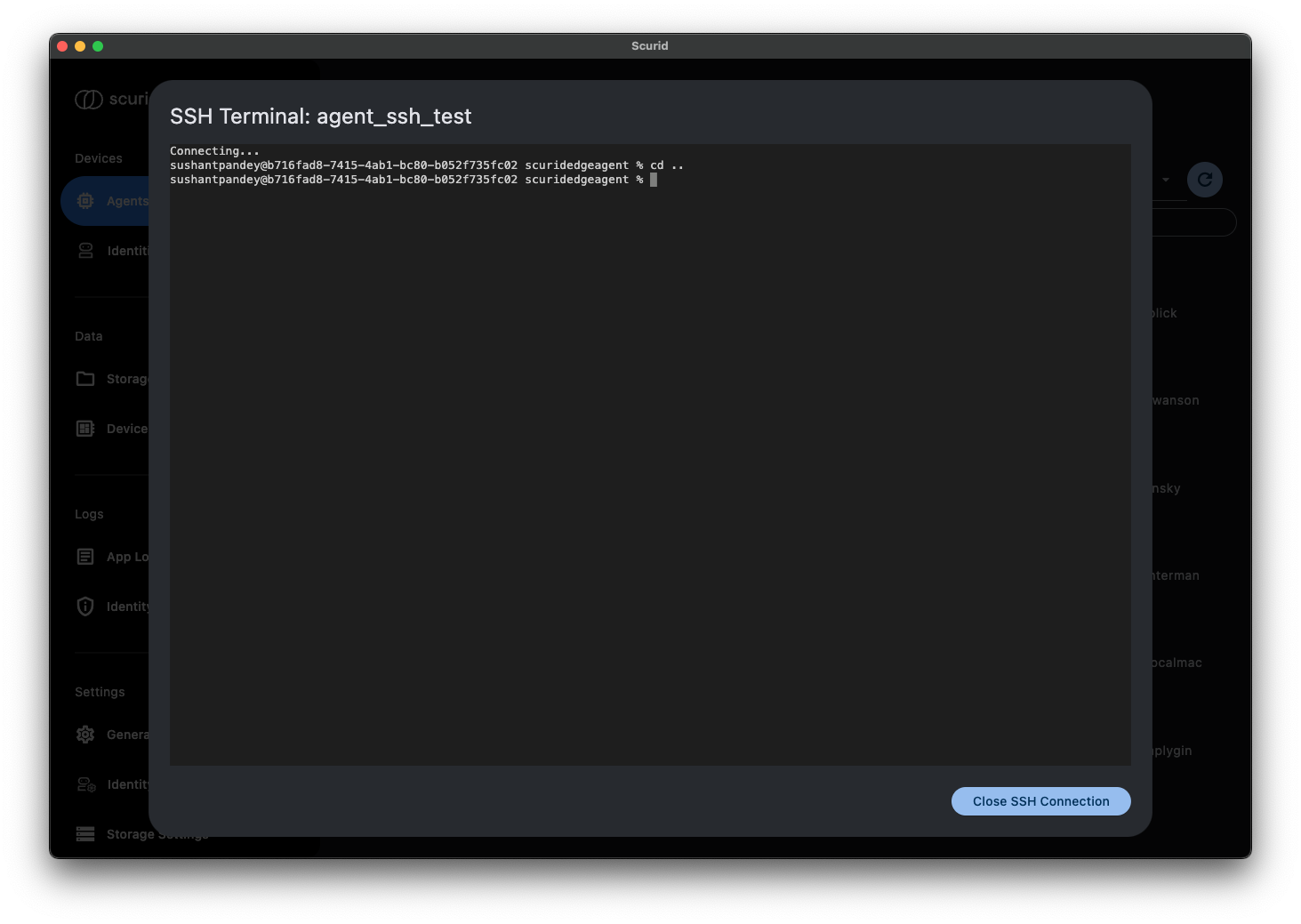This screenshot has height=924, width=1301.
Task: Click the Identity logs shield icon
Action: click(x=85, y=607)
